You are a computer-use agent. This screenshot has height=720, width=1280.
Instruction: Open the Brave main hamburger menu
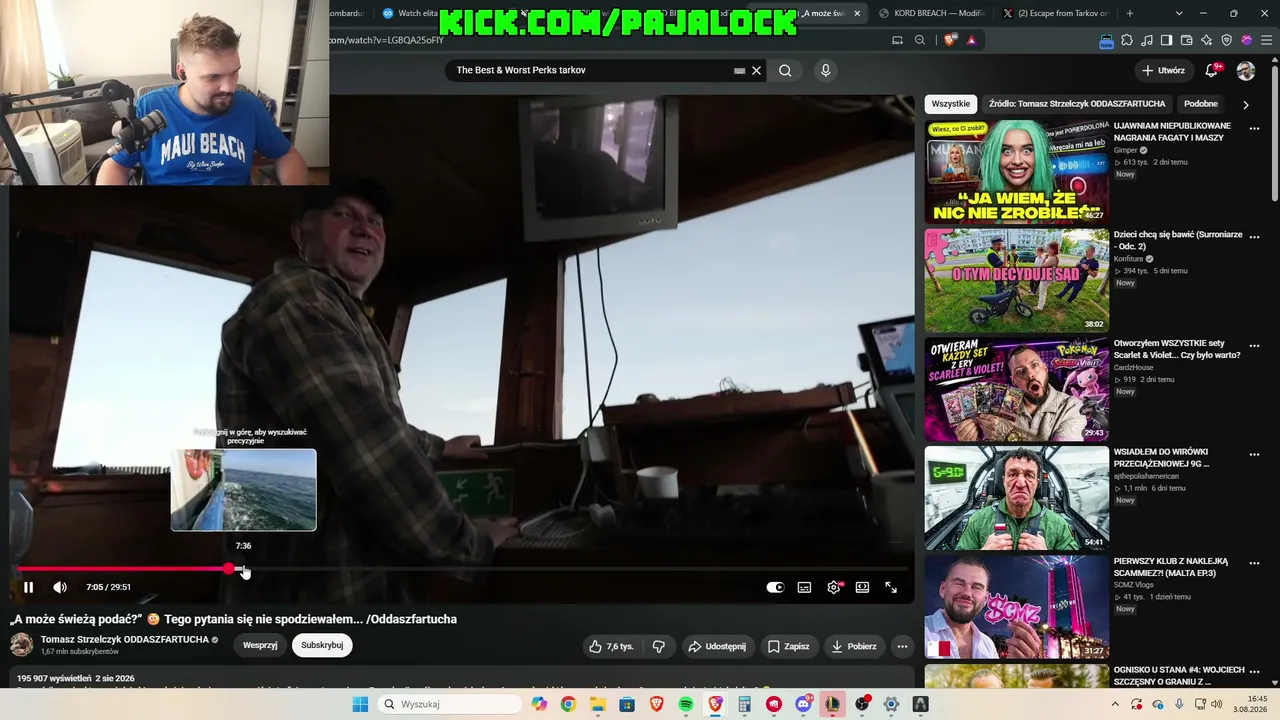pyautogui.click(x=1266, y=40)
